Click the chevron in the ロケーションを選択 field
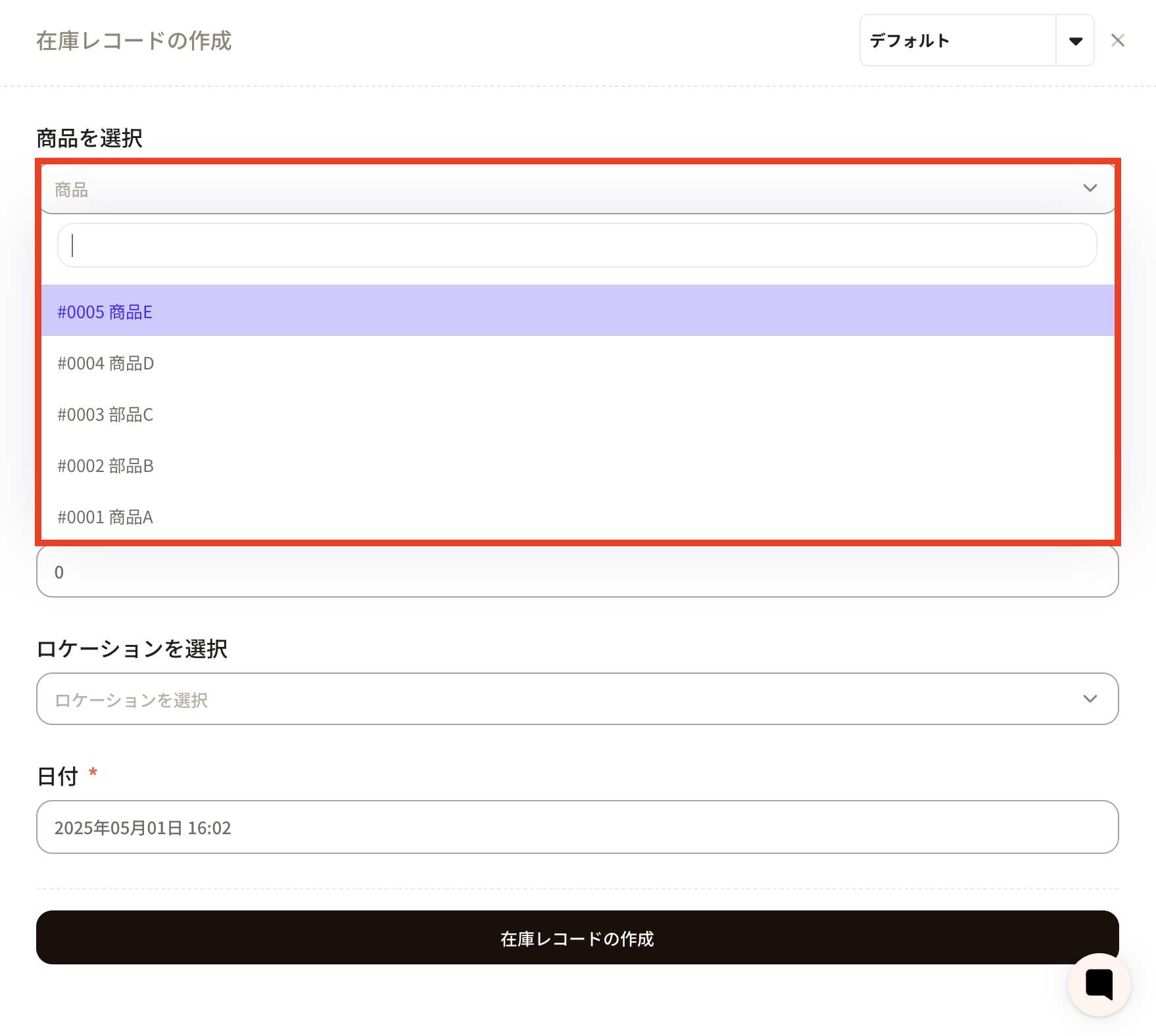Screen dimensions: 1156x1036 point(1090,699)
